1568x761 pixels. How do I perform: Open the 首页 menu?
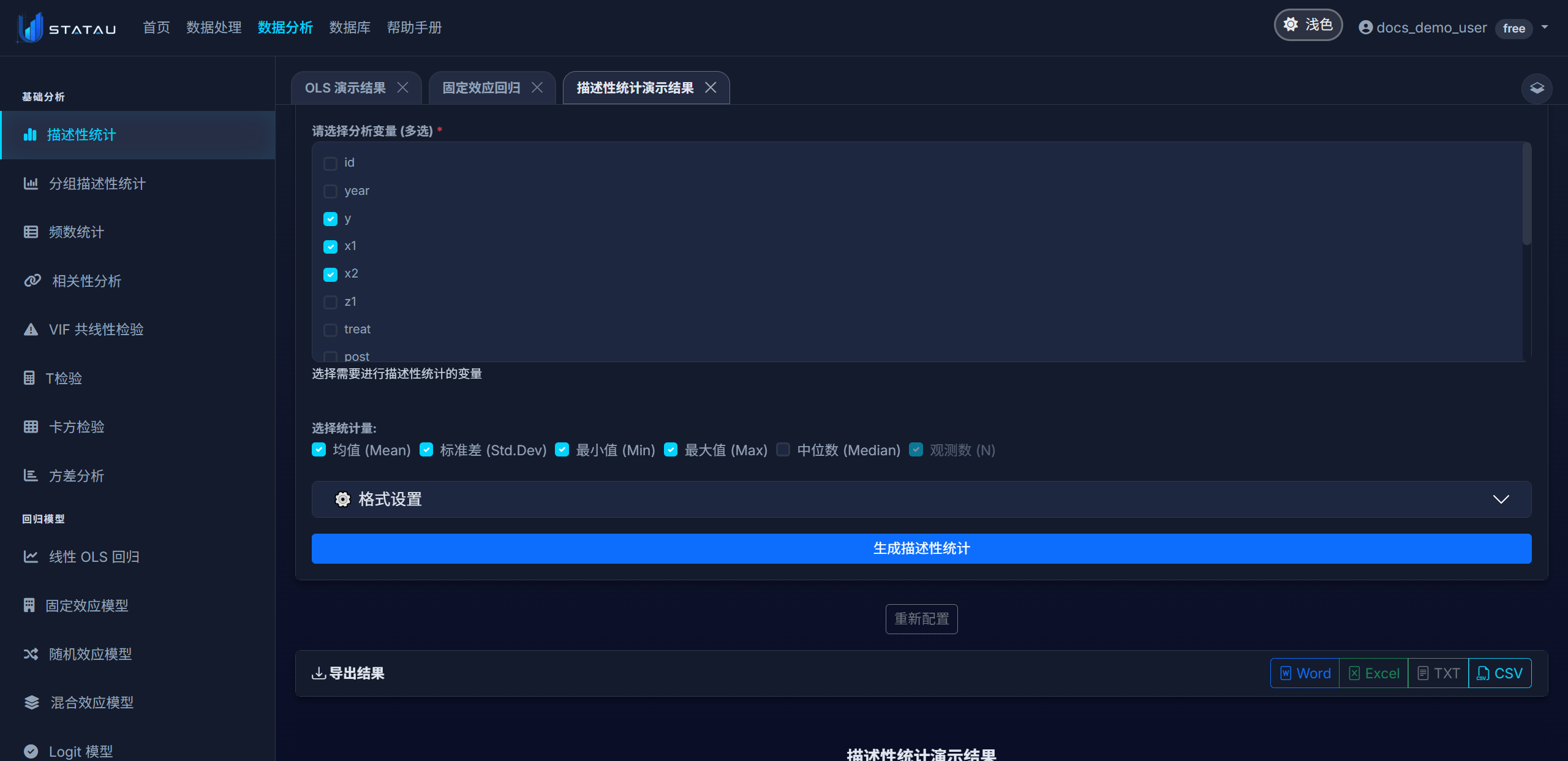(156, 28)
